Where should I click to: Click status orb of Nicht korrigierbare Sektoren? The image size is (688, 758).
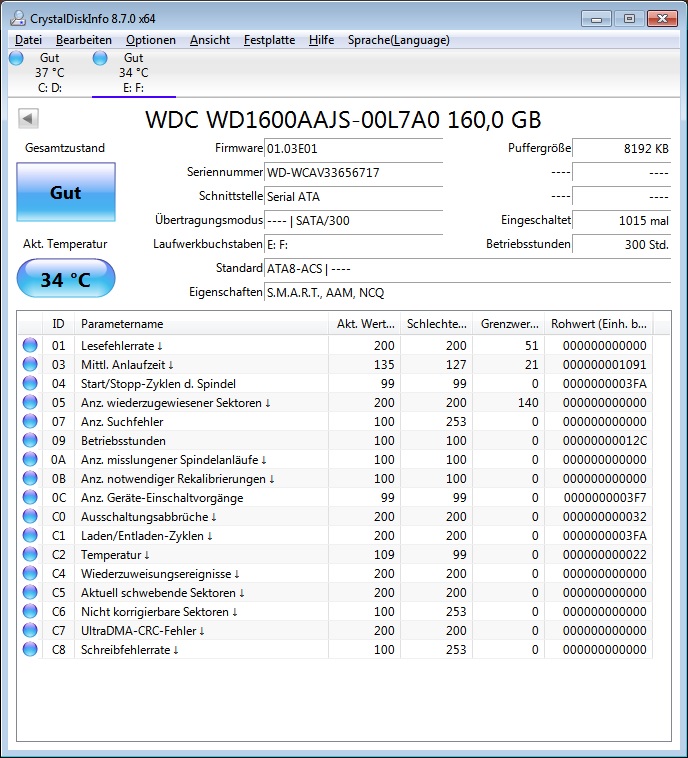30,612
